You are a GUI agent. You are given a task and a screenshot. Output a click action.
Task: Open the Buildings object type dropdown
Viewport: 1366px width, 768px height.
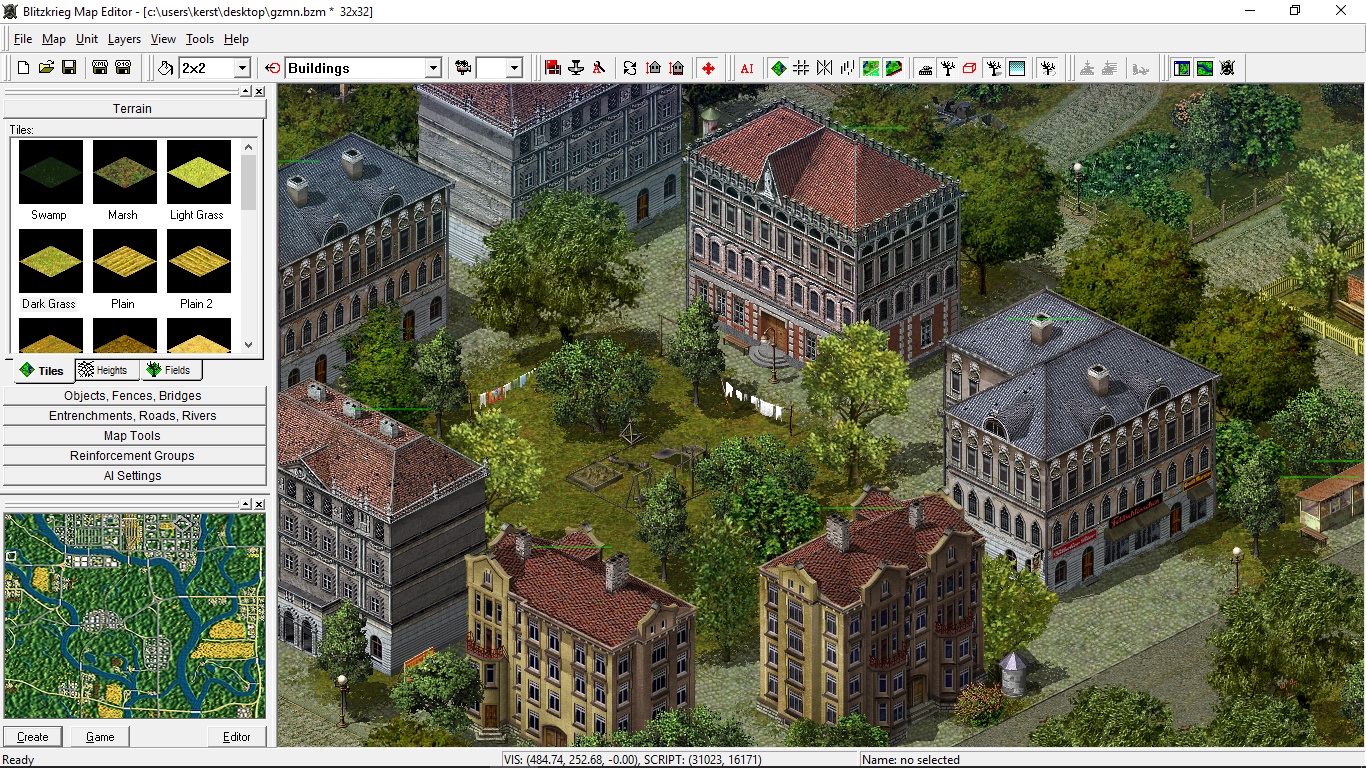coord(433,68)
